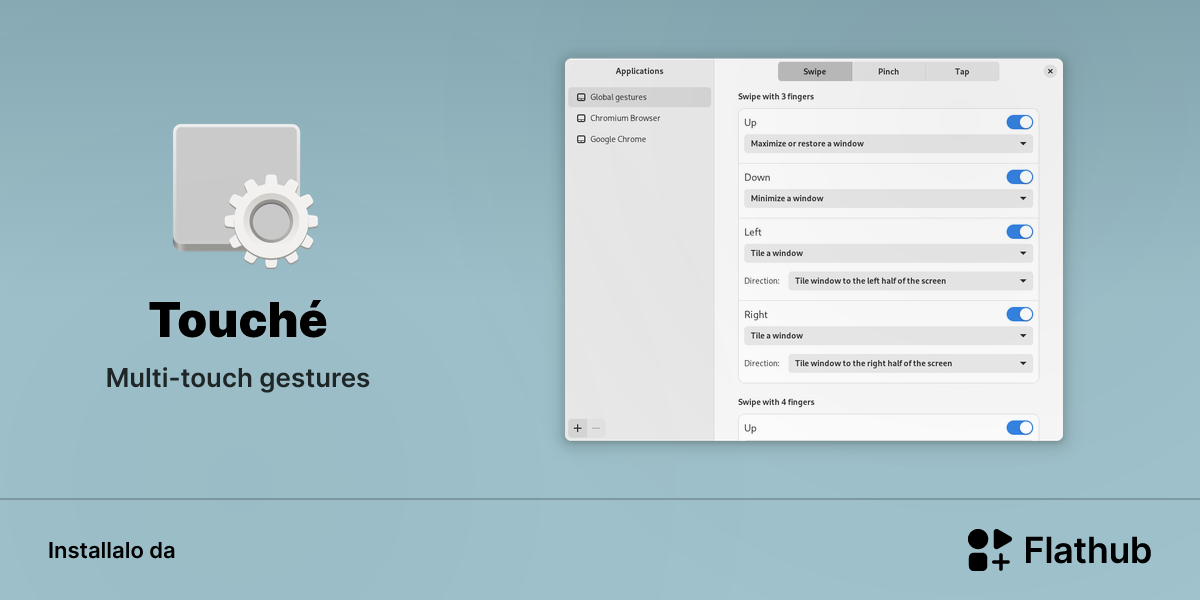Click the Direction label under the Right gesture

pyautogui.click(x=762, y=364)
